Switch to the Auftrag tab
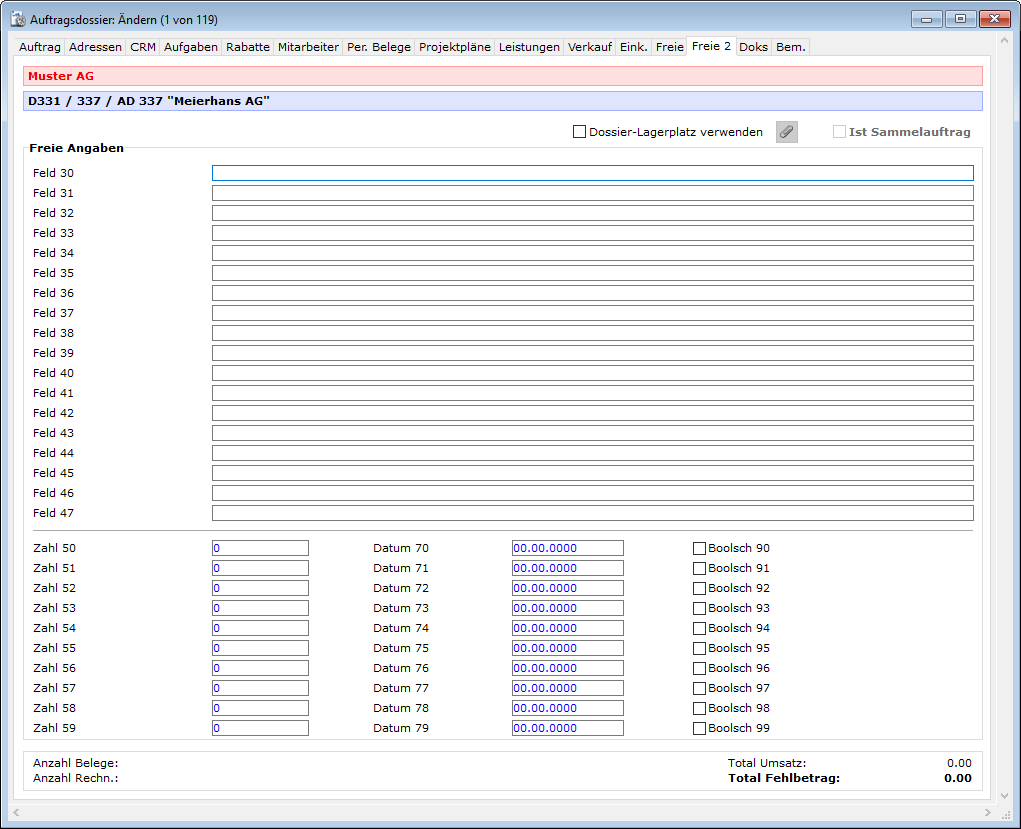The height and width of the screenshot is (829, 1021). tap(40, 47)
